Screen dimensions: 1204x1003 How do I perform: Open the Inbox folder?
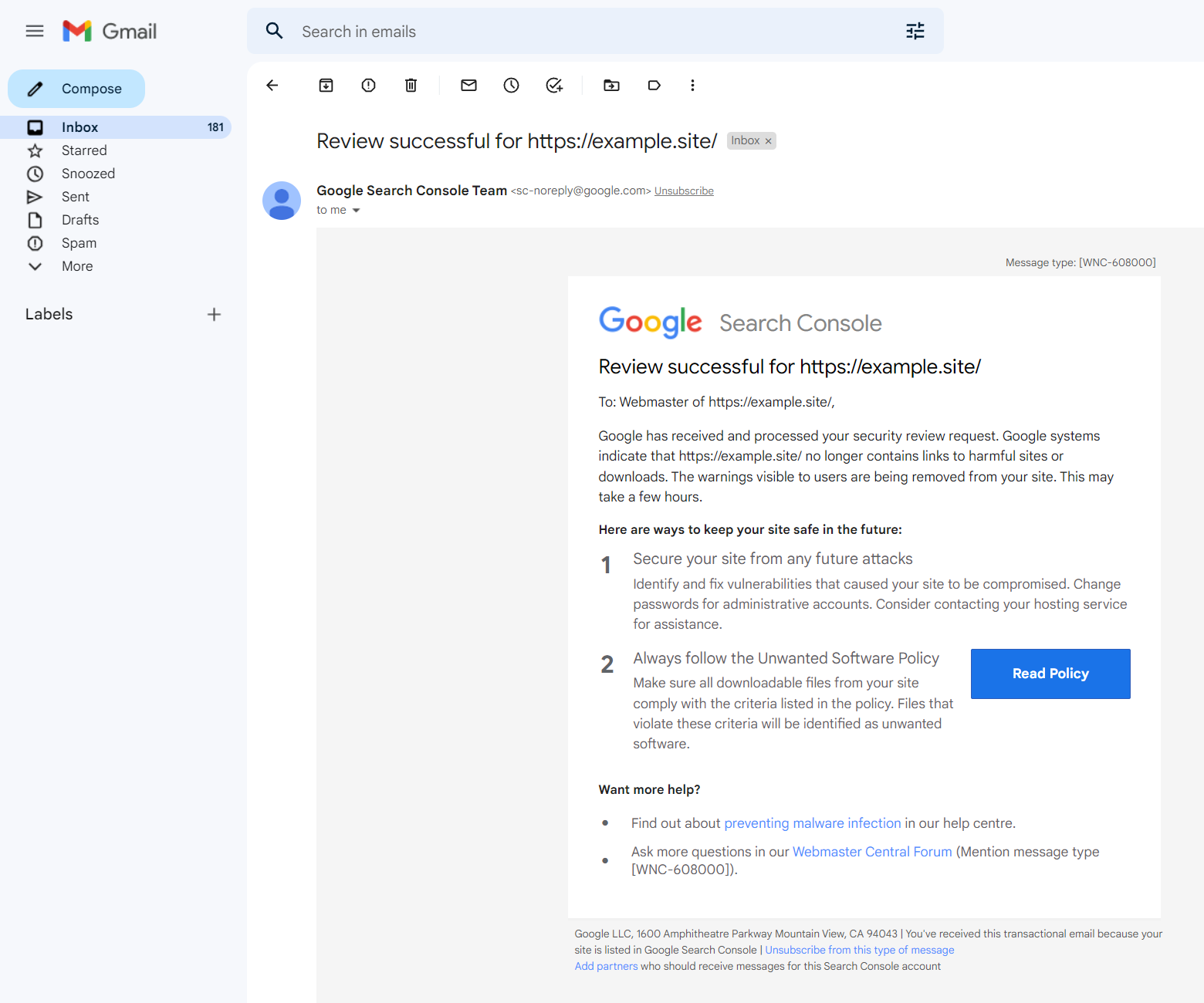pos(116,127)
